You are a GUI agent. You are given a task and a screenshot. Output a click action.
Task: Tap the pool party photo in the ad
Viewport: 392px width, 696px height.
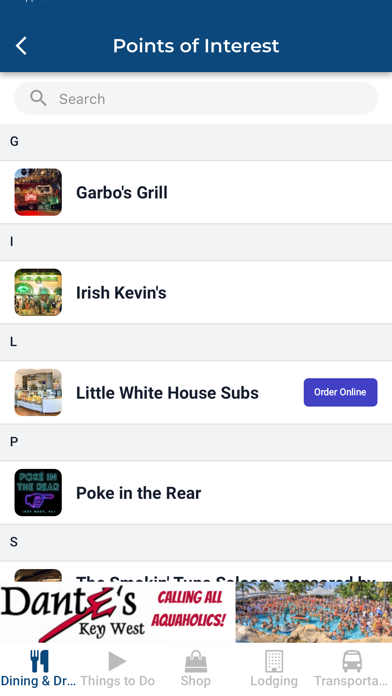(313, 612)
